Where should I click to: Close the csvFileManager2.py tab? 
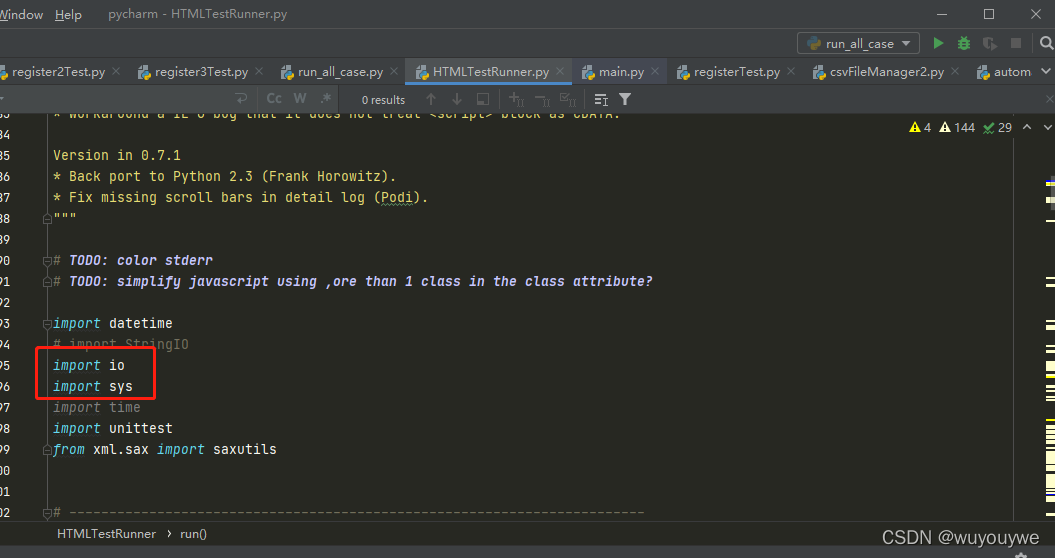coord(955,71)
